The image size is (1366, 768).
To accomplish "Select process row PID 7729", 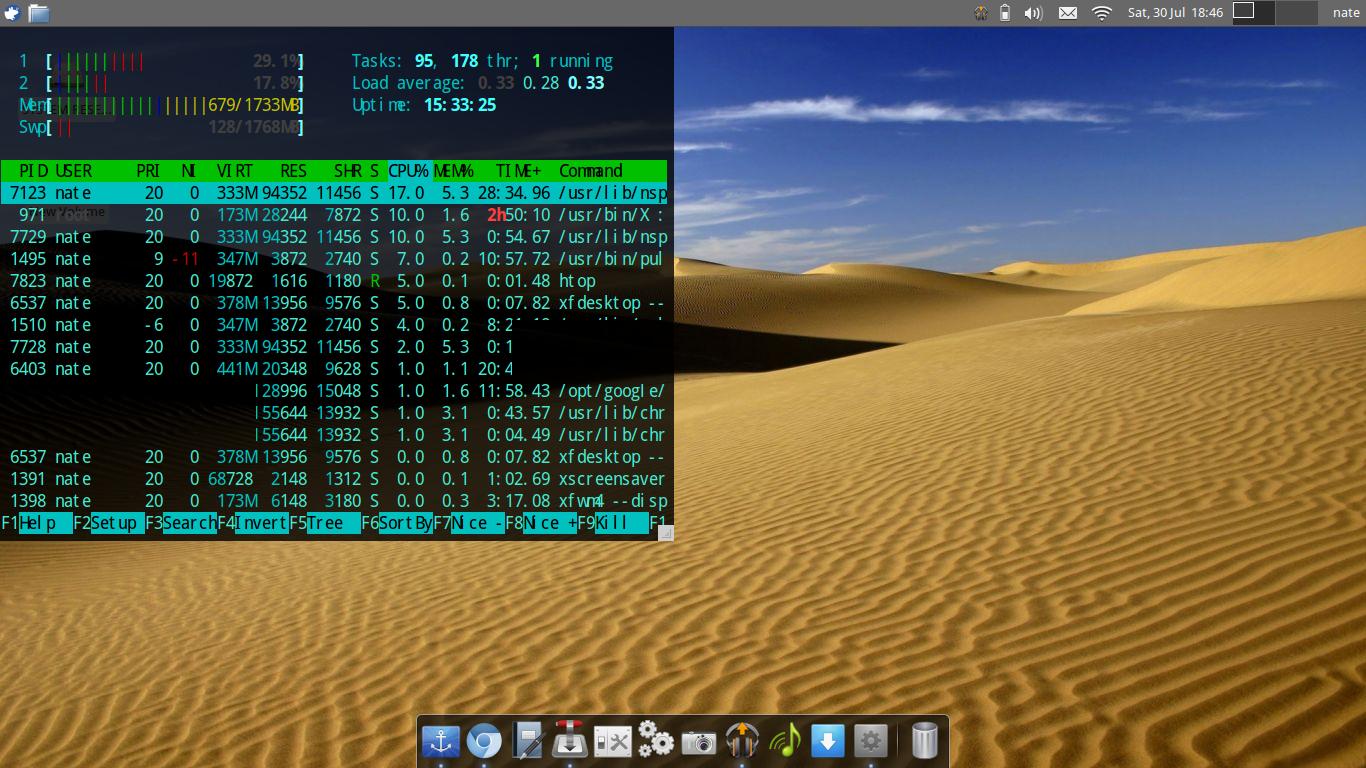I will 334,237.
